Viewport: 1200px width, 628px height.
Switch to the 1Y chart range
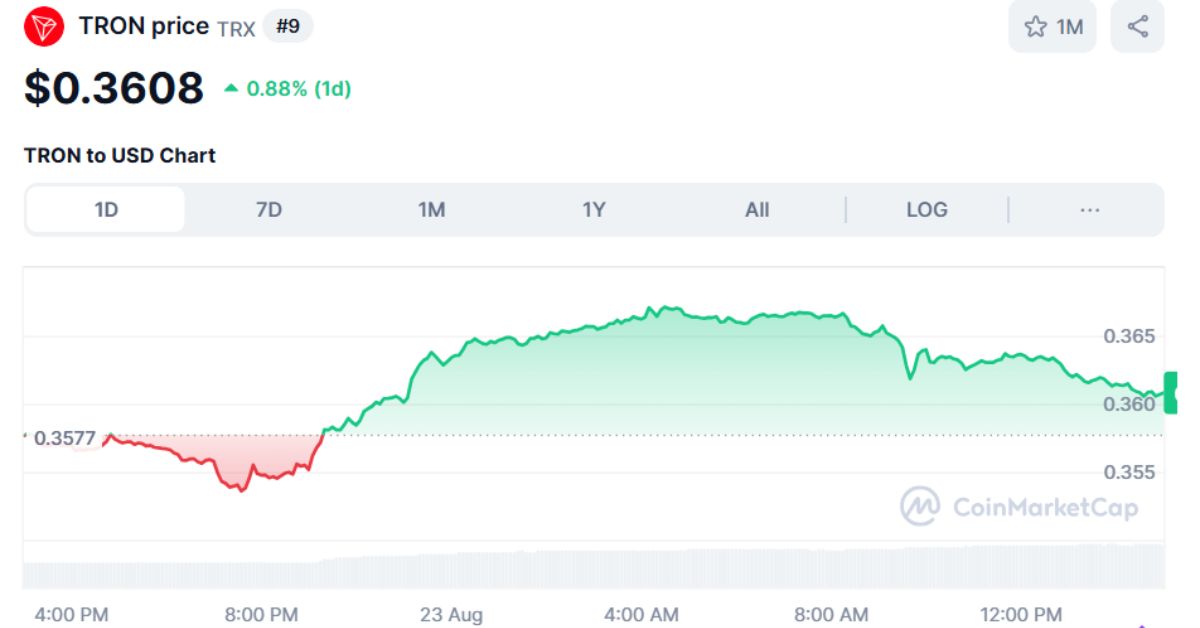[x=594, y=209]
